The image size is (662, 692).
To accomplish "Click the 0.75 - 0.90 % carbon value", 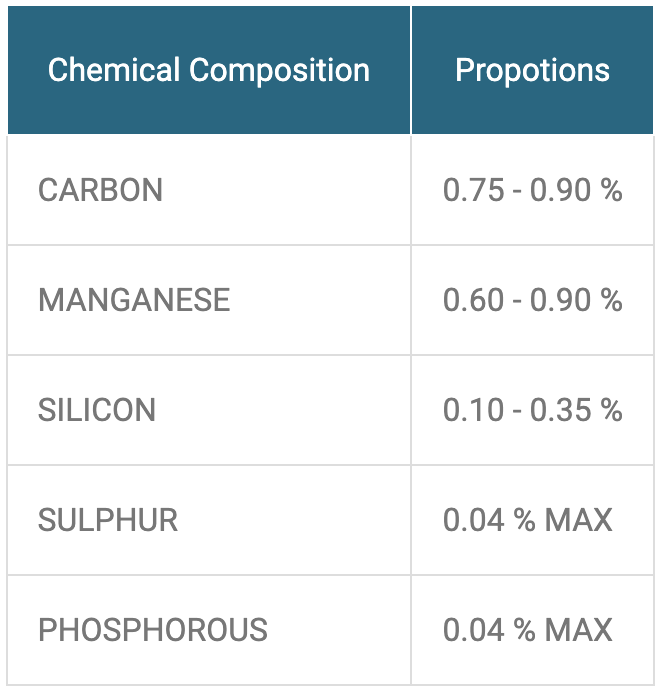I will [532, 190].
